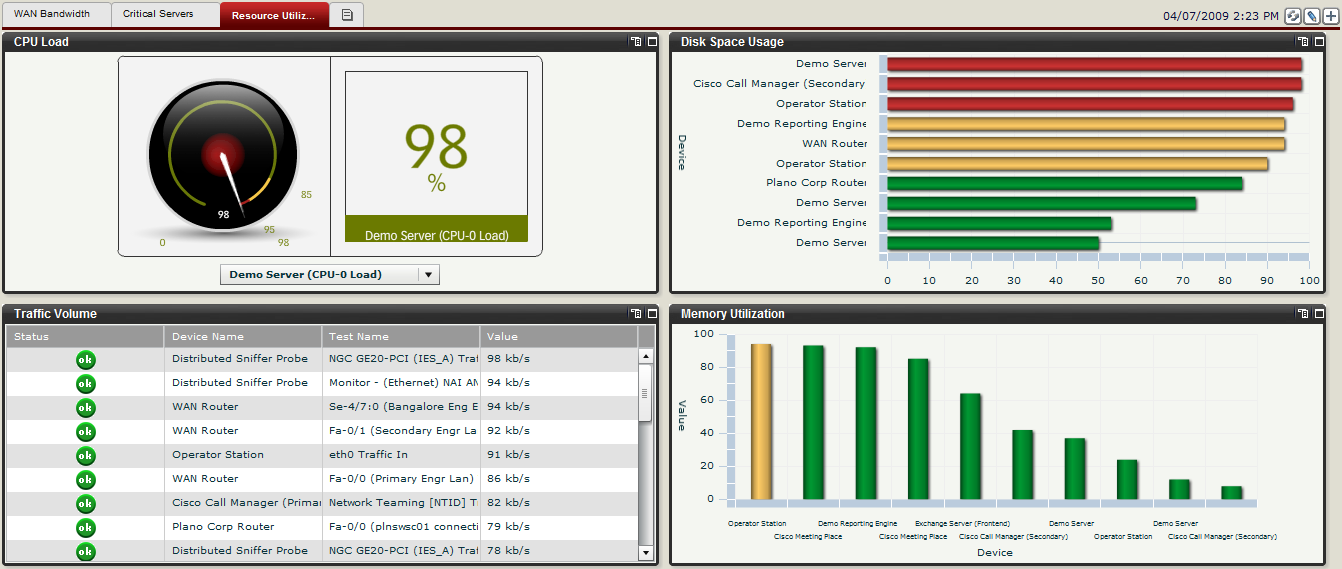Maximize the Memory Utilization panel
Image resolution: width=1342 pixels, height=569 pixels.
point(1319,314)
